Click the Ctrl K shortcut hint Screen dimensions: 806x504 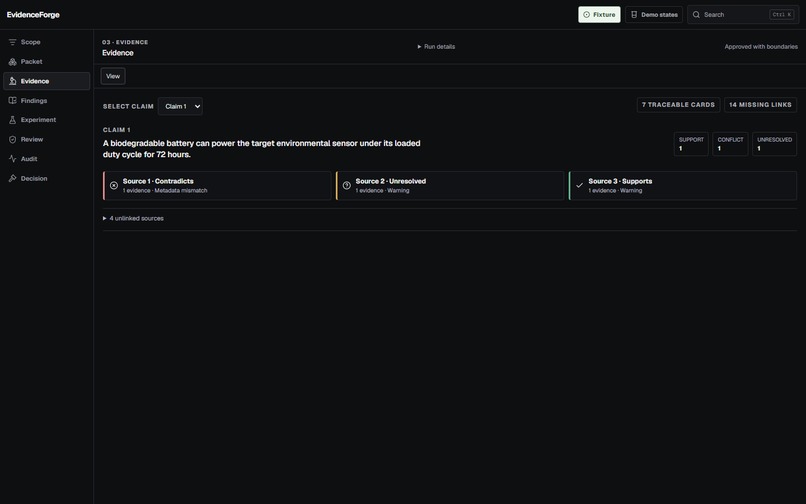[782, 15]
